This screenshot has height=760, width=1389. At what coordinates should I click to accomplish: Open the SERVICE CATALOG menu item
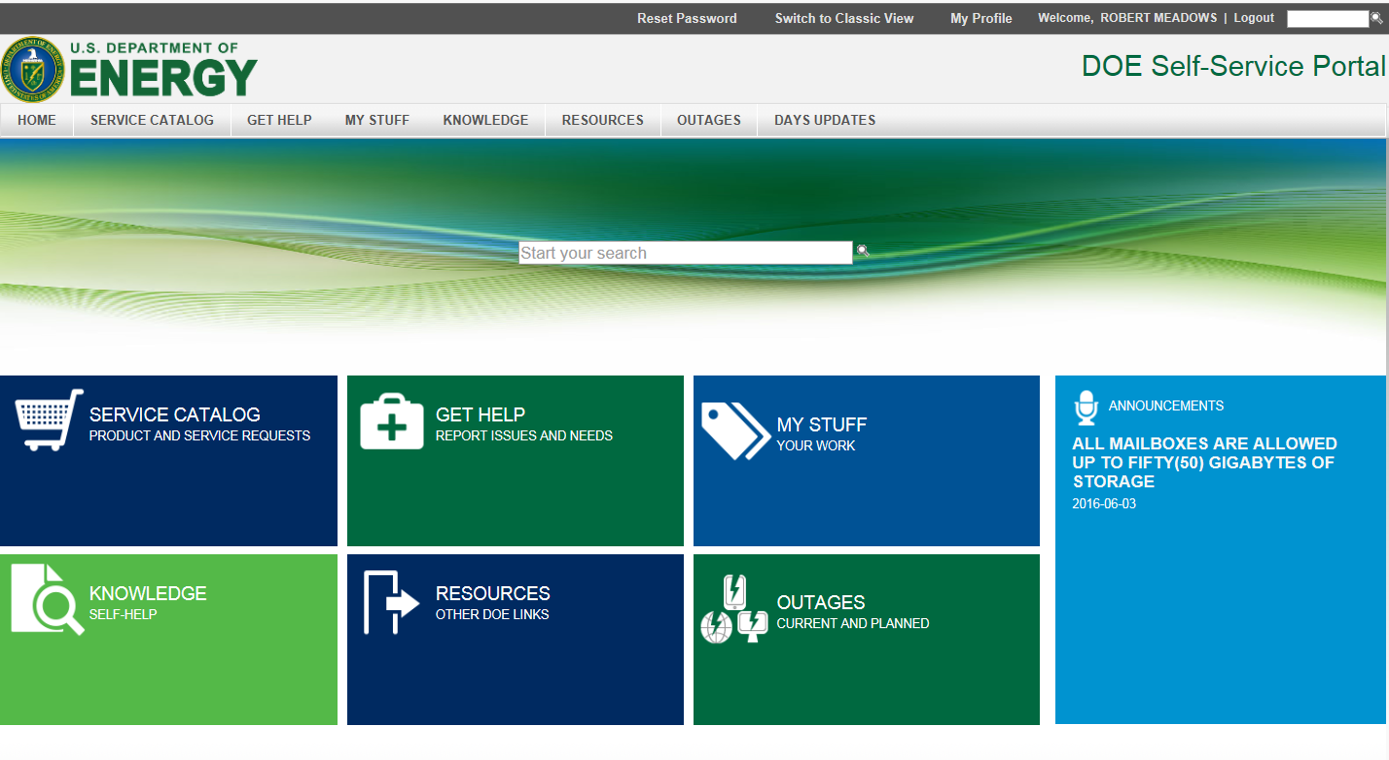point(152,120)
